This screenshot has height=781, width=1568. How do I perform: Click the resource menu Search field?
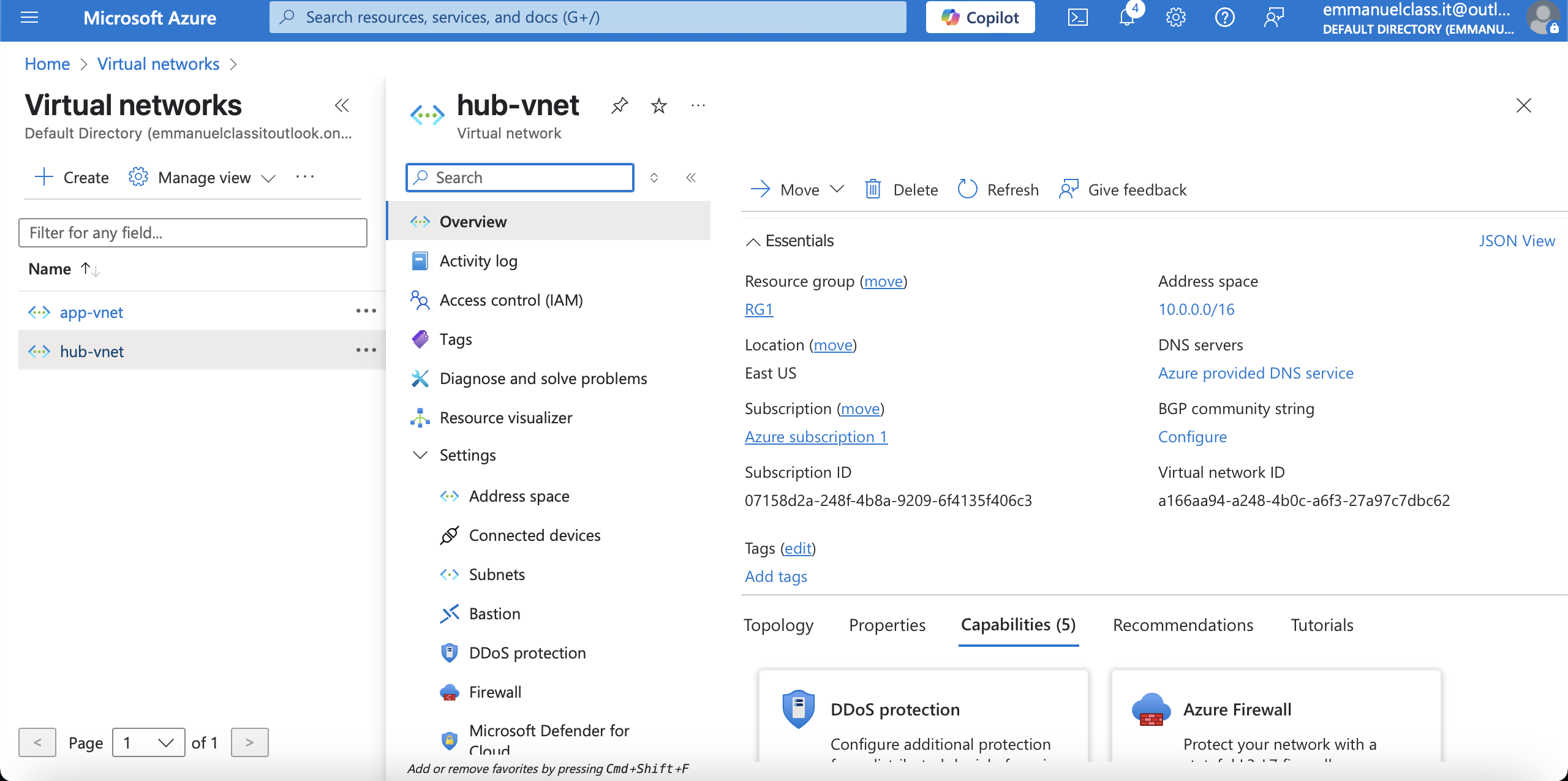tap(520, 178)
